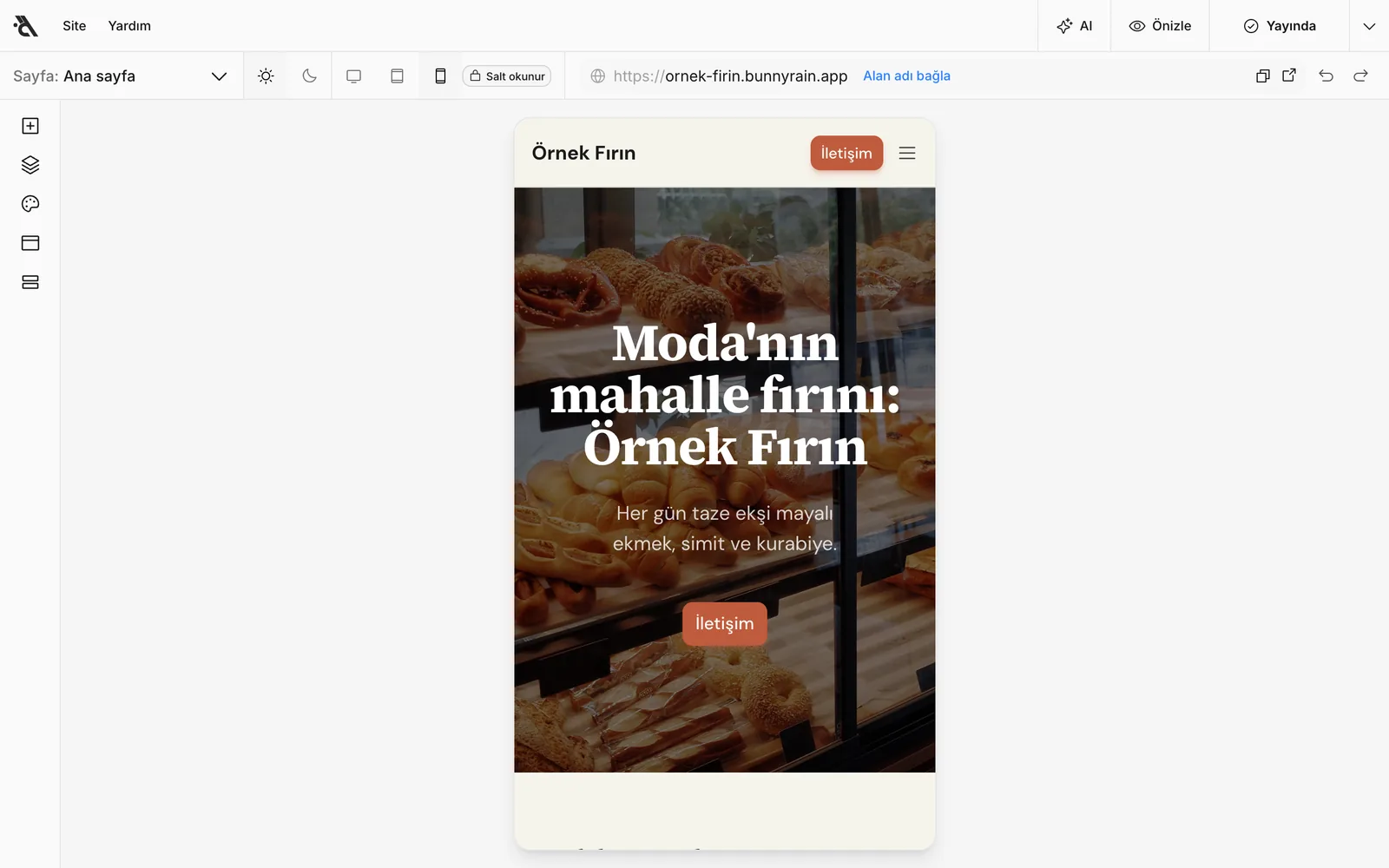Viewport: 1389px width, 868px height.
Task: Click the undo arrow
Action: click(1326, 76)
